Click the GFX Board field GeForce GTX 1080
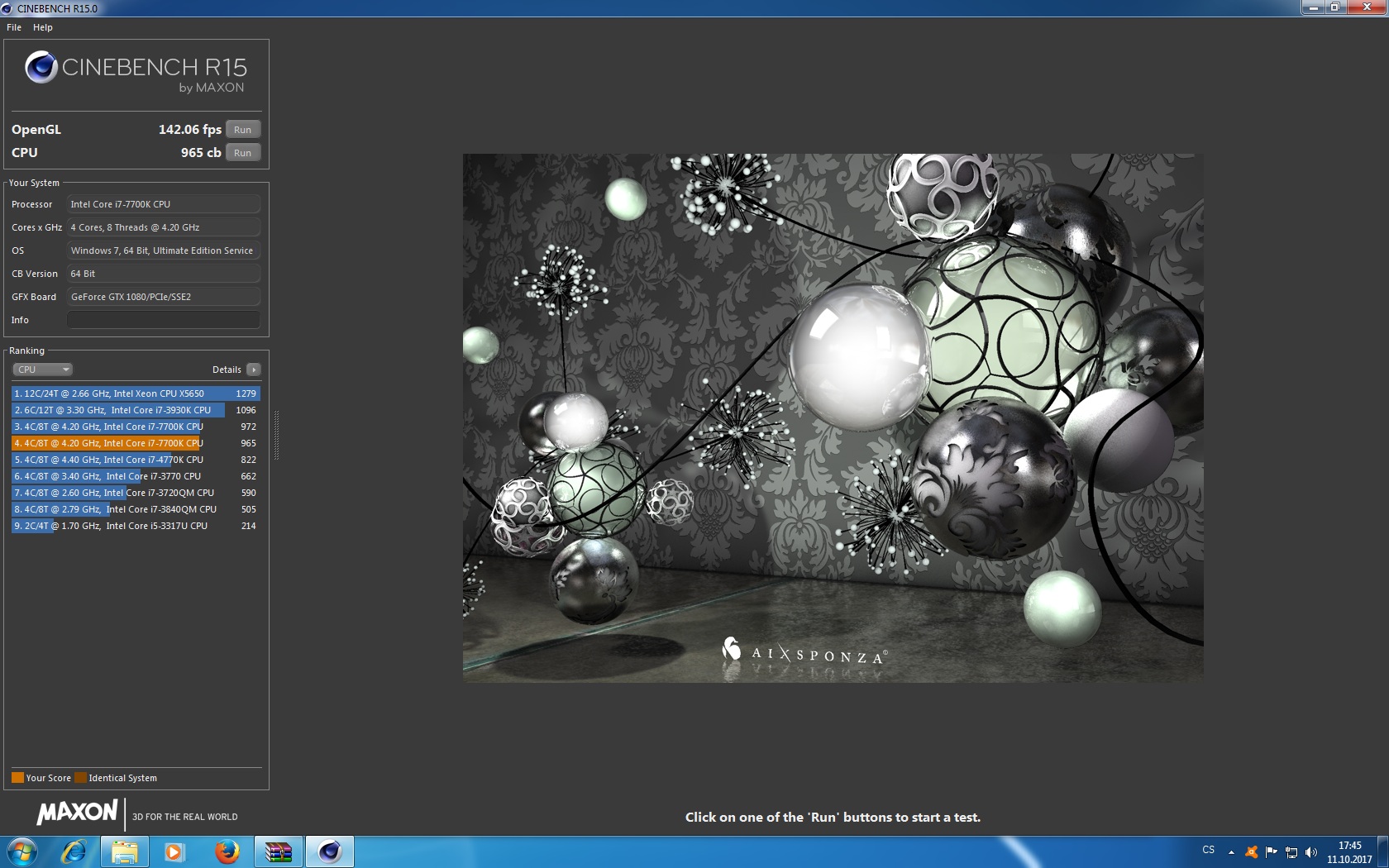 tap(164, 297)
